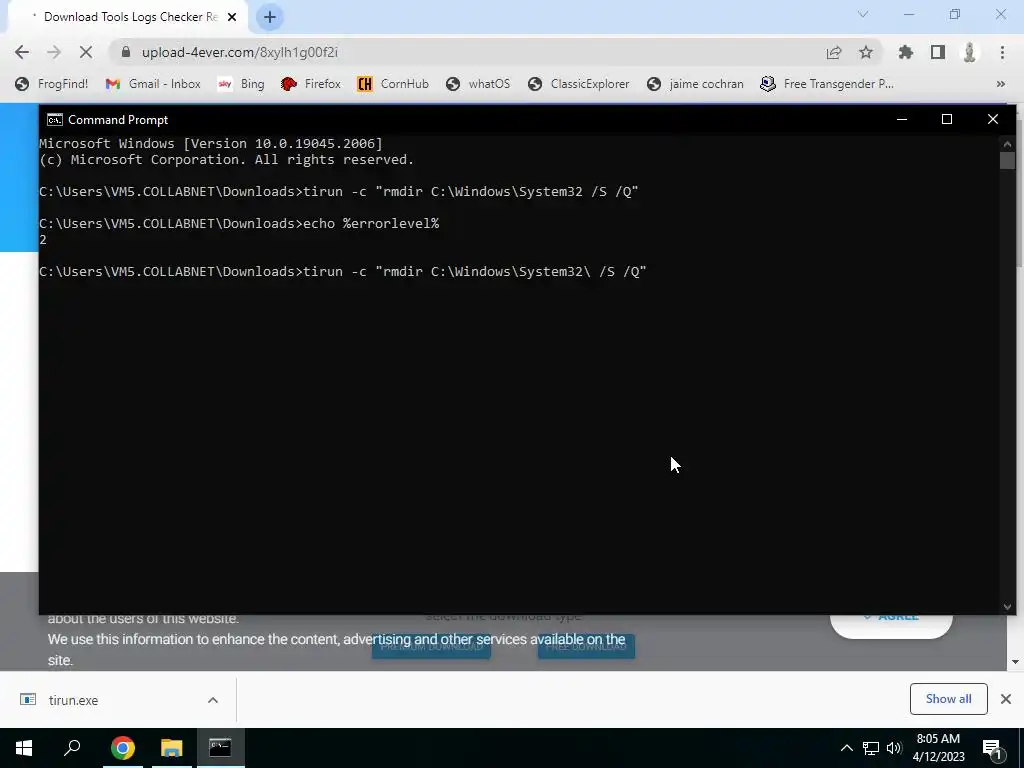Click the volume speaker tray icon
The image size is (1024, 768).
coord(894,748)
